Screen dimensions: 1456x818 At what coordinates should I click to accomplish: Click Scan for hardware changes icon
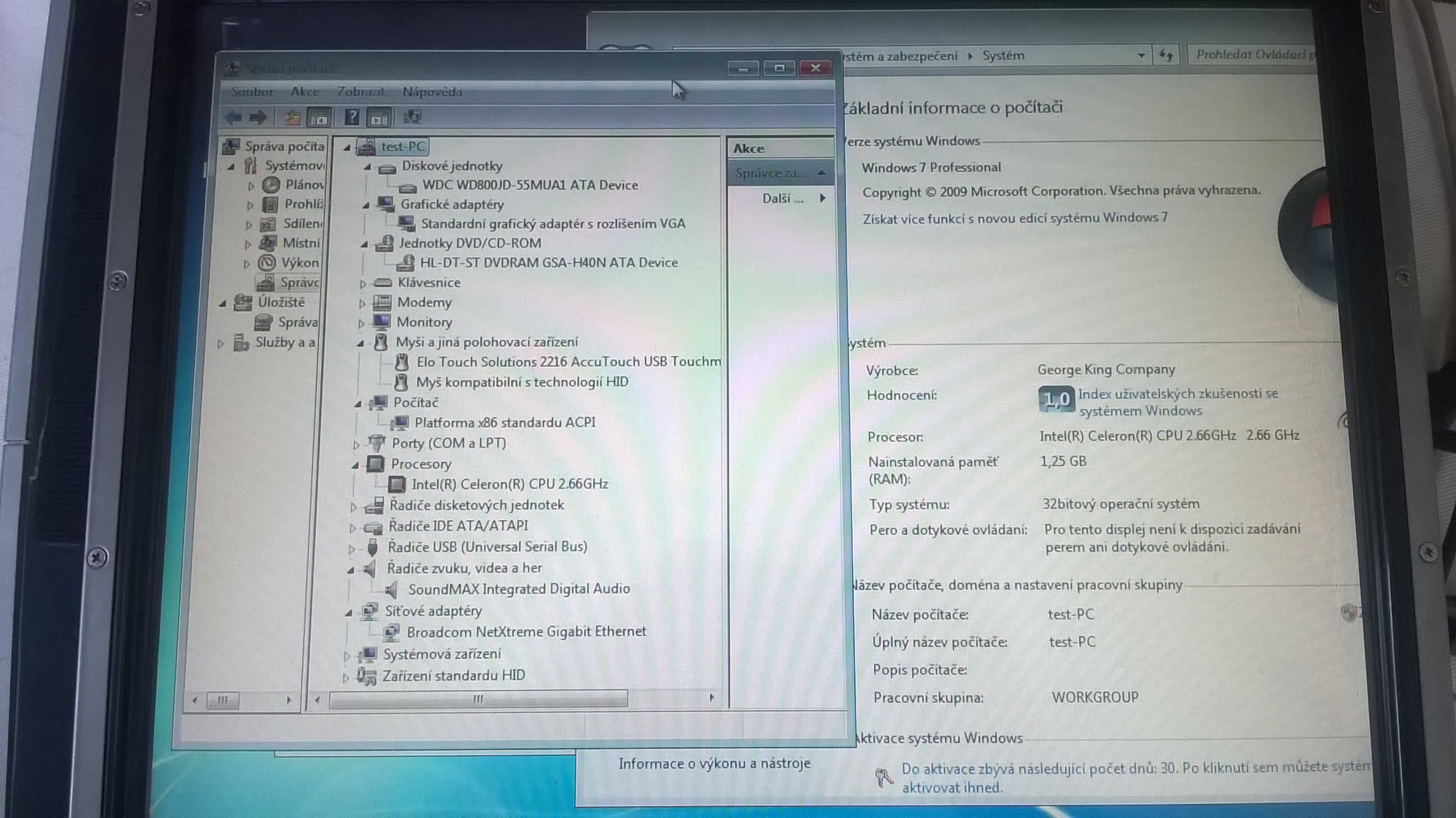pos(413,117)
